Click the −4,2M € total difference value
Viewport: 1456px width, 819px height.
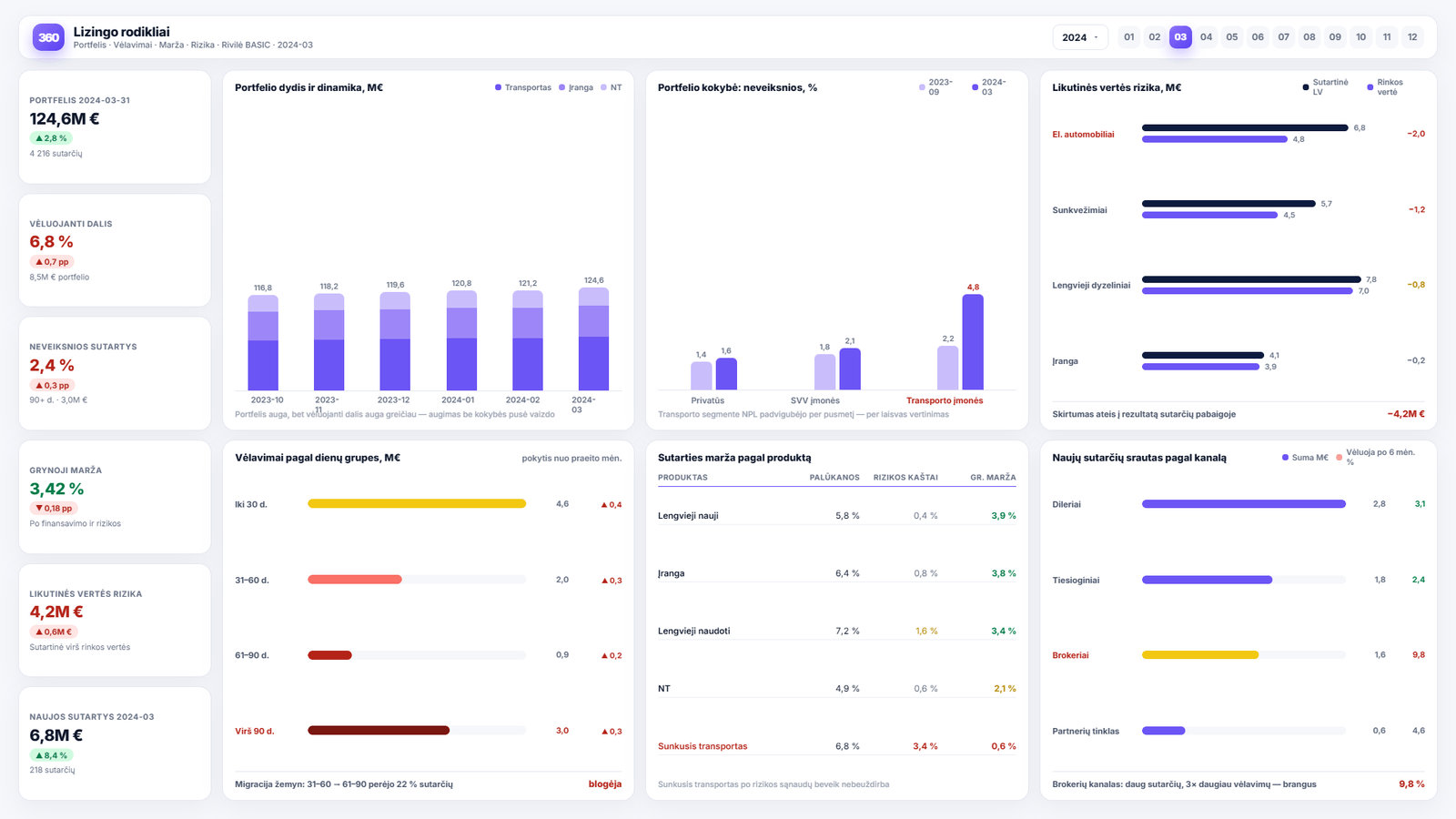1406,414
